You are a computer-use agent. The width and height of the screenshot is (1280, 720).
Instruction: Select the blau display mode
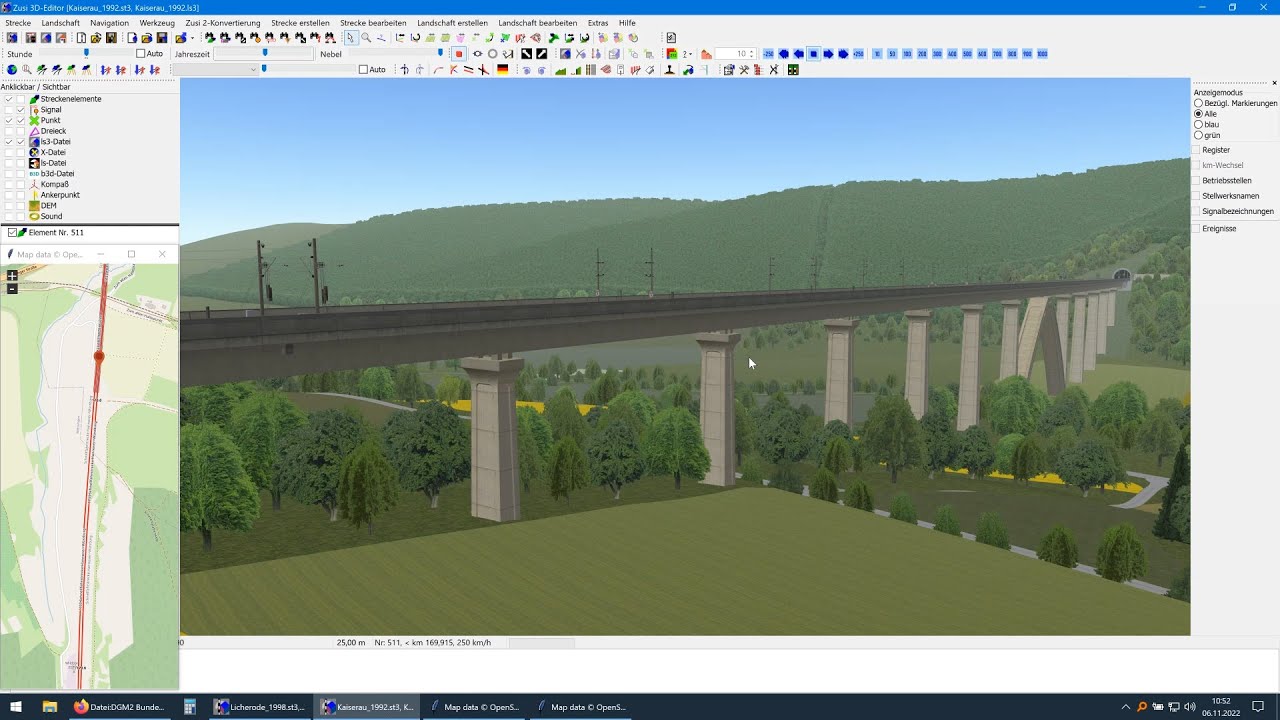[x=1199, y=125]
